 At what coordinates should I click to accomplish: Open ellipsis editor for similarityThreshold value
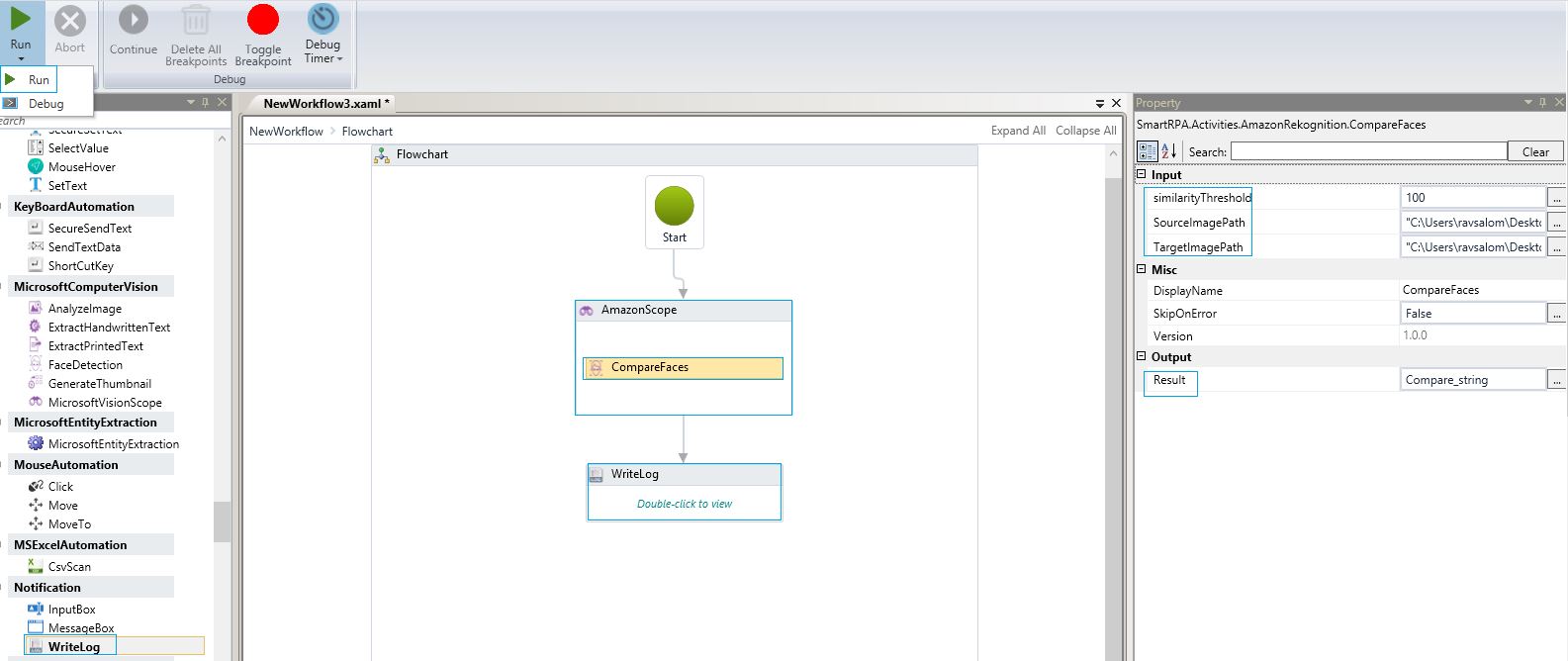point(1556,198)
